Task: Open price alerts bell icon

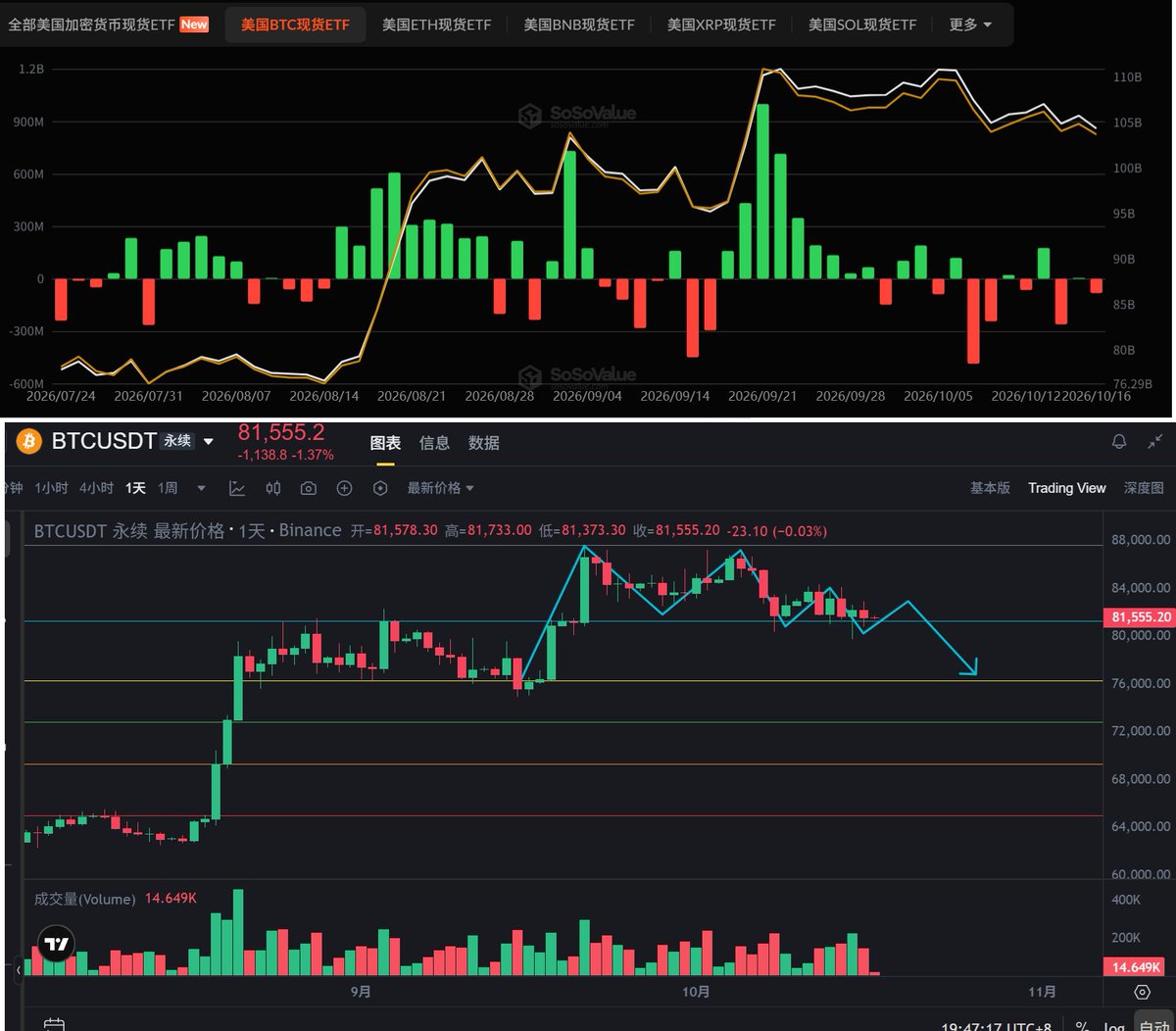Action: pos(1119,442)
